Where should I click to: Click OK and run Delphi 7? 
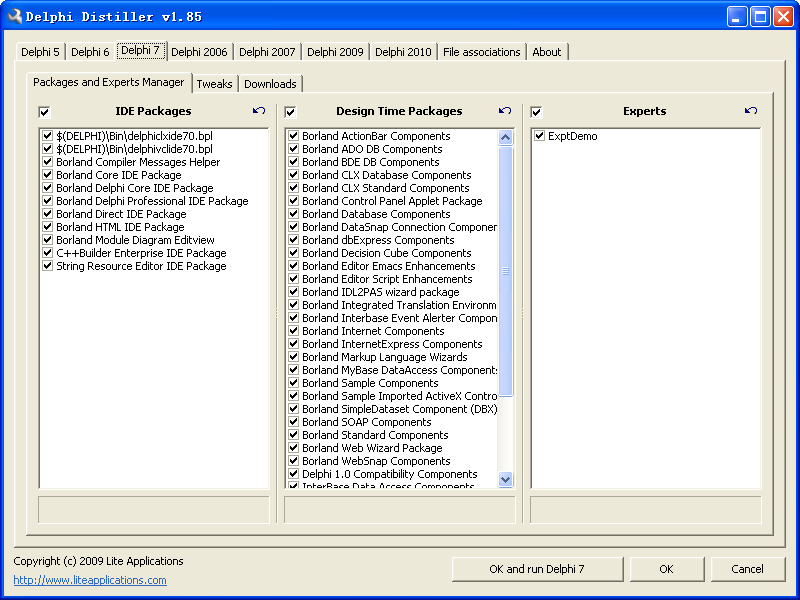click(x=537, y=569)
